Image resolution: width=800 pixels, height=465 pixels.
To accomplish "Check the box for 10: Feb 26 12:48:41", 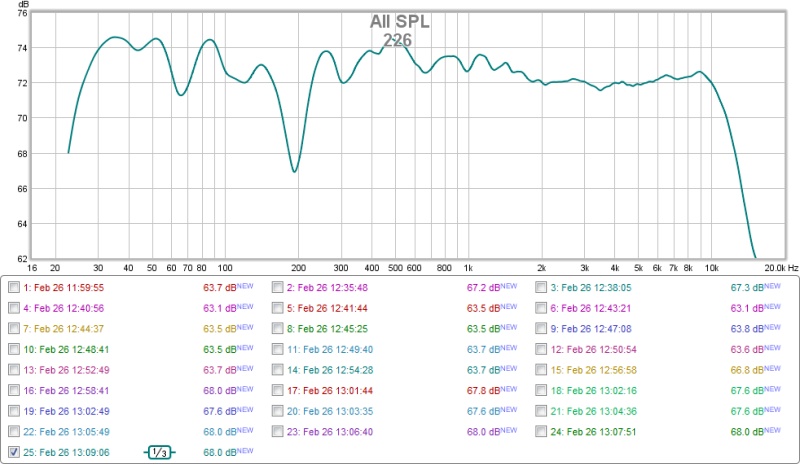I will click(x=14, y=349).
